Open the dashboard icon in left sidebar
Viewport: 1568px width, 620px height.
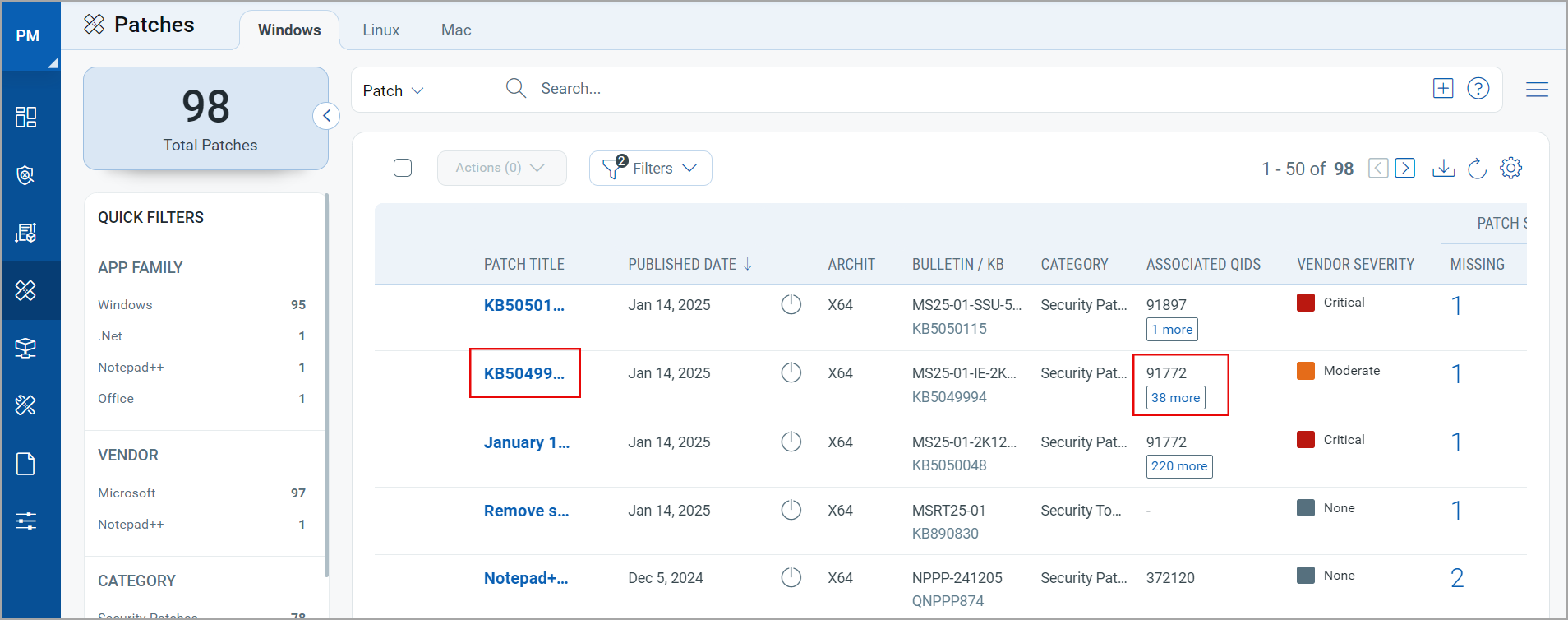tap(26, 117)
